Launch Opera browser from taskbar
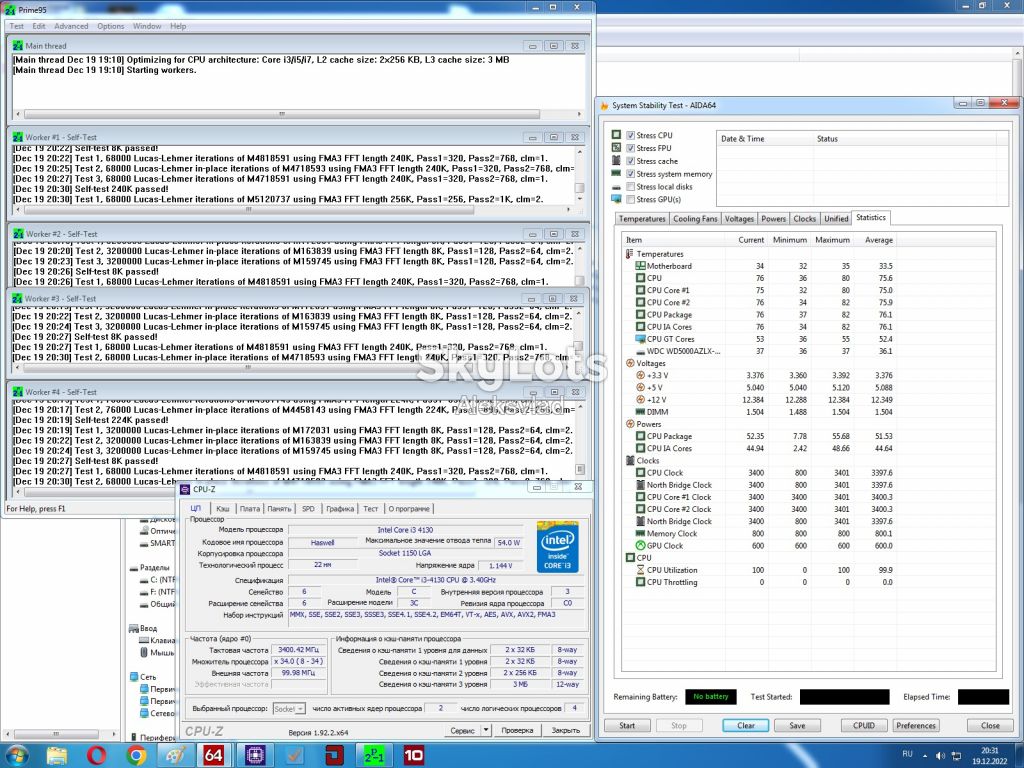The image size is (1024, 768). [96, 756]
